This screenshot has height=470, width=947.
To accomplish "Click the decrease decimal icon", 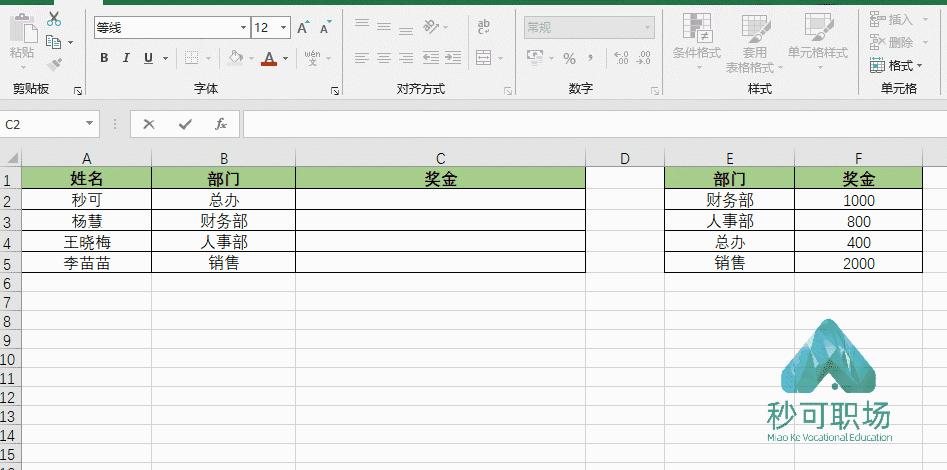I will pos(644,58).
